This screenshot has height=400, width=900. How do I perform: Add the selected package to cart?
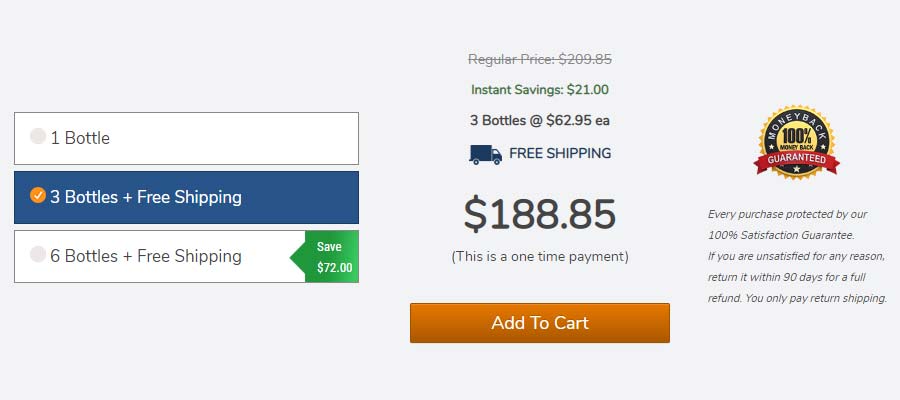540,323
